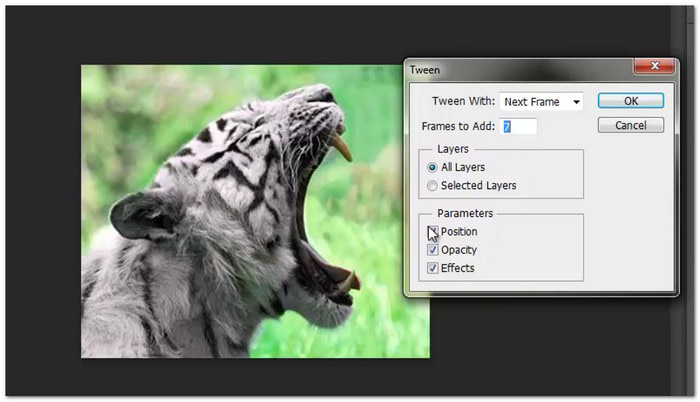Uncheck the Effects parameter
This screenshot has width=700, height=402.
(432, 268)
